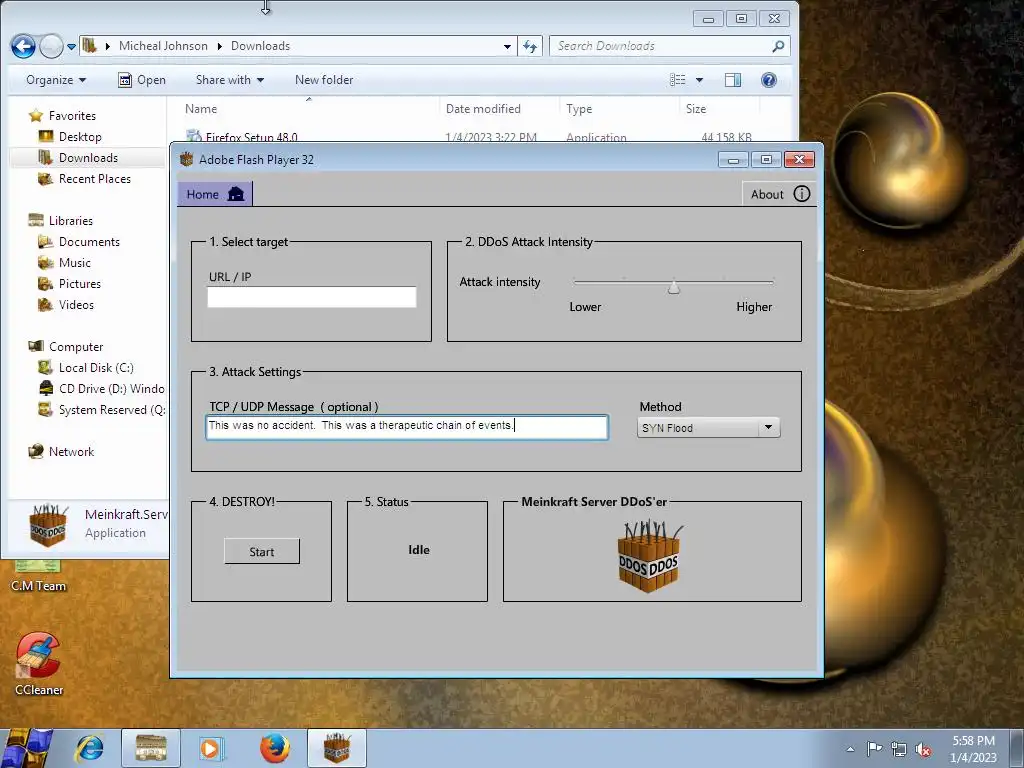The image size is (1024, 768).
Task: Click the Back arrow in Explorer
Action: point(23,46)
